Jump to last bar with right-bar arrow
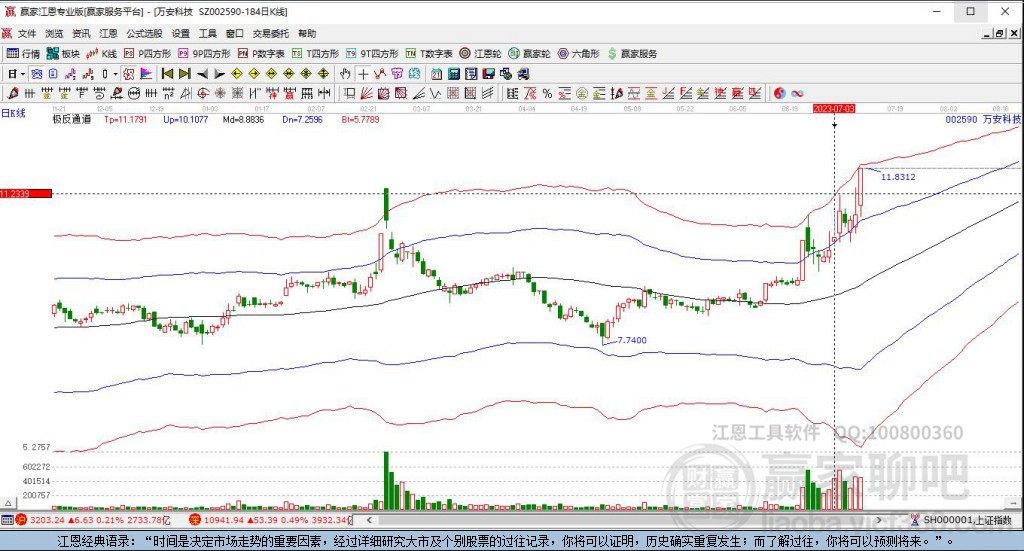 (185, 74)
